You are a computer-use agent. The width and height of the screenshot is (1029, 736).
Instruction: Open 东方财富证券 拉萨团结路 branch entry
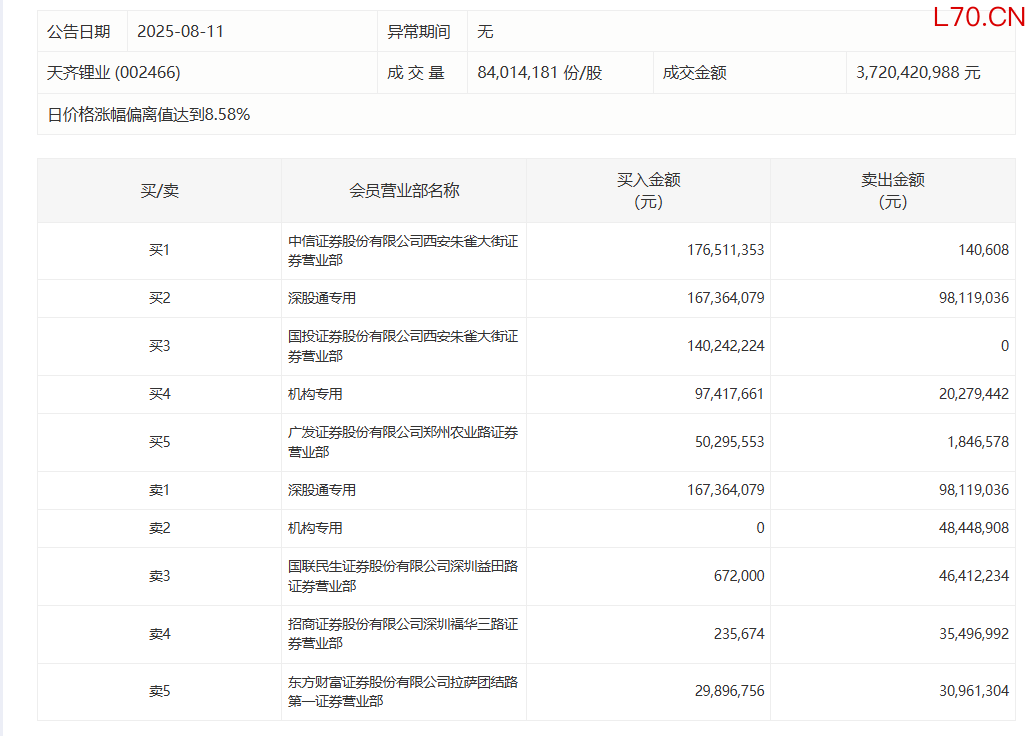(x=402, y=691)
